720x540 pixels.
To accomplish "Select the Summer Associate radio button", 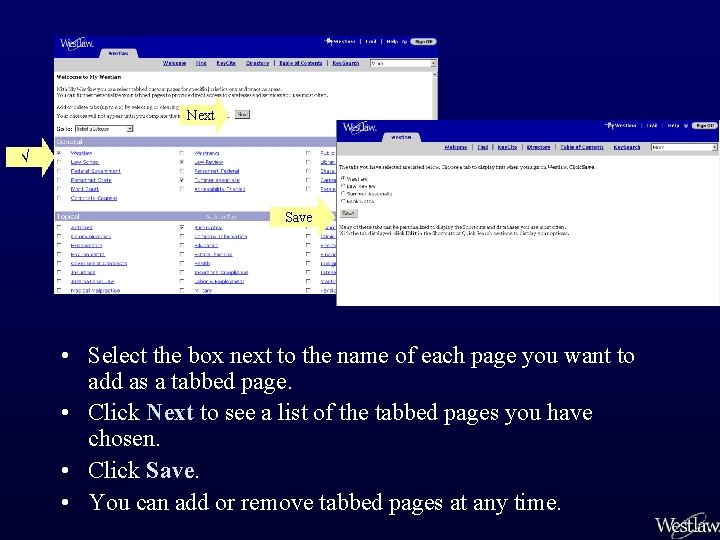I will pos(343,193).
